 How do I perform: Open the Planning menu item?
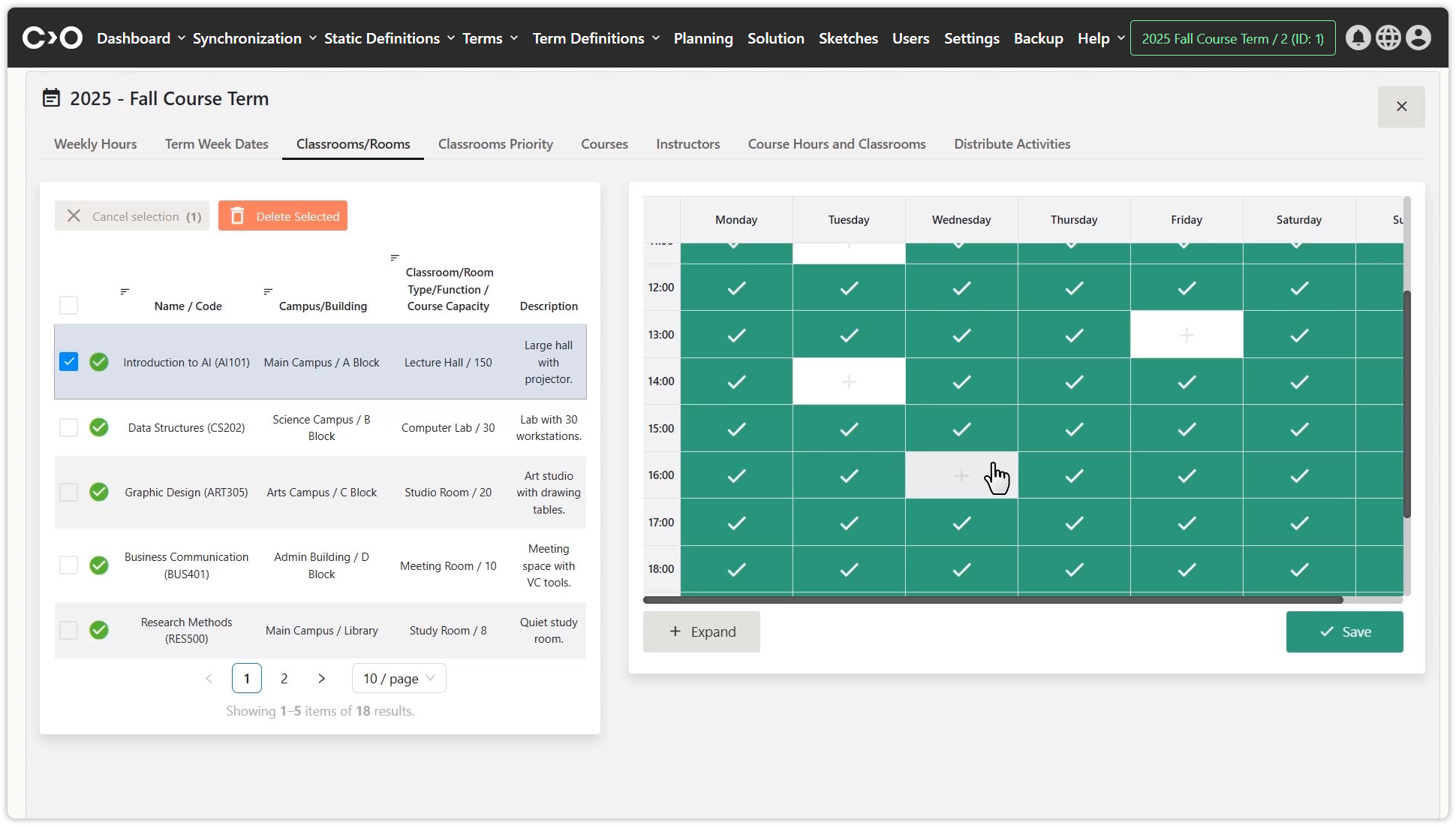coord(702,38)
